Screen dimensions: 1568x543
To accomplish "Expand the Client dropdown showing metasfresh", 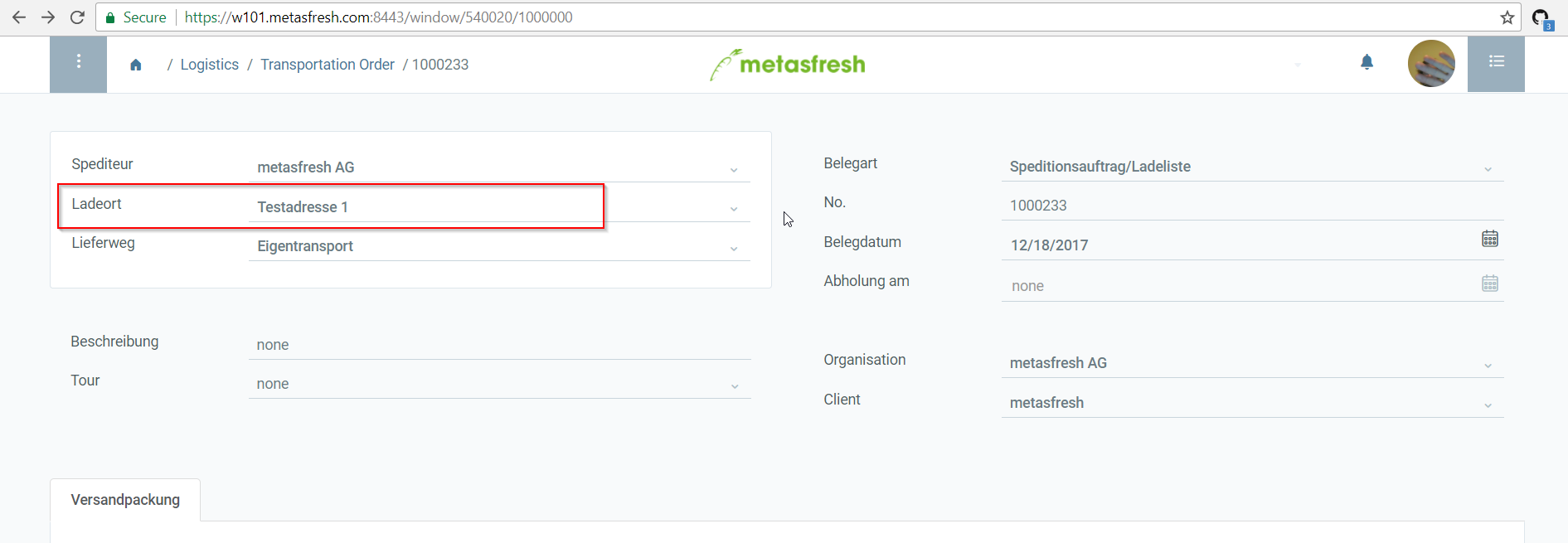I will pyautogui.click(x=1488, y=404).
